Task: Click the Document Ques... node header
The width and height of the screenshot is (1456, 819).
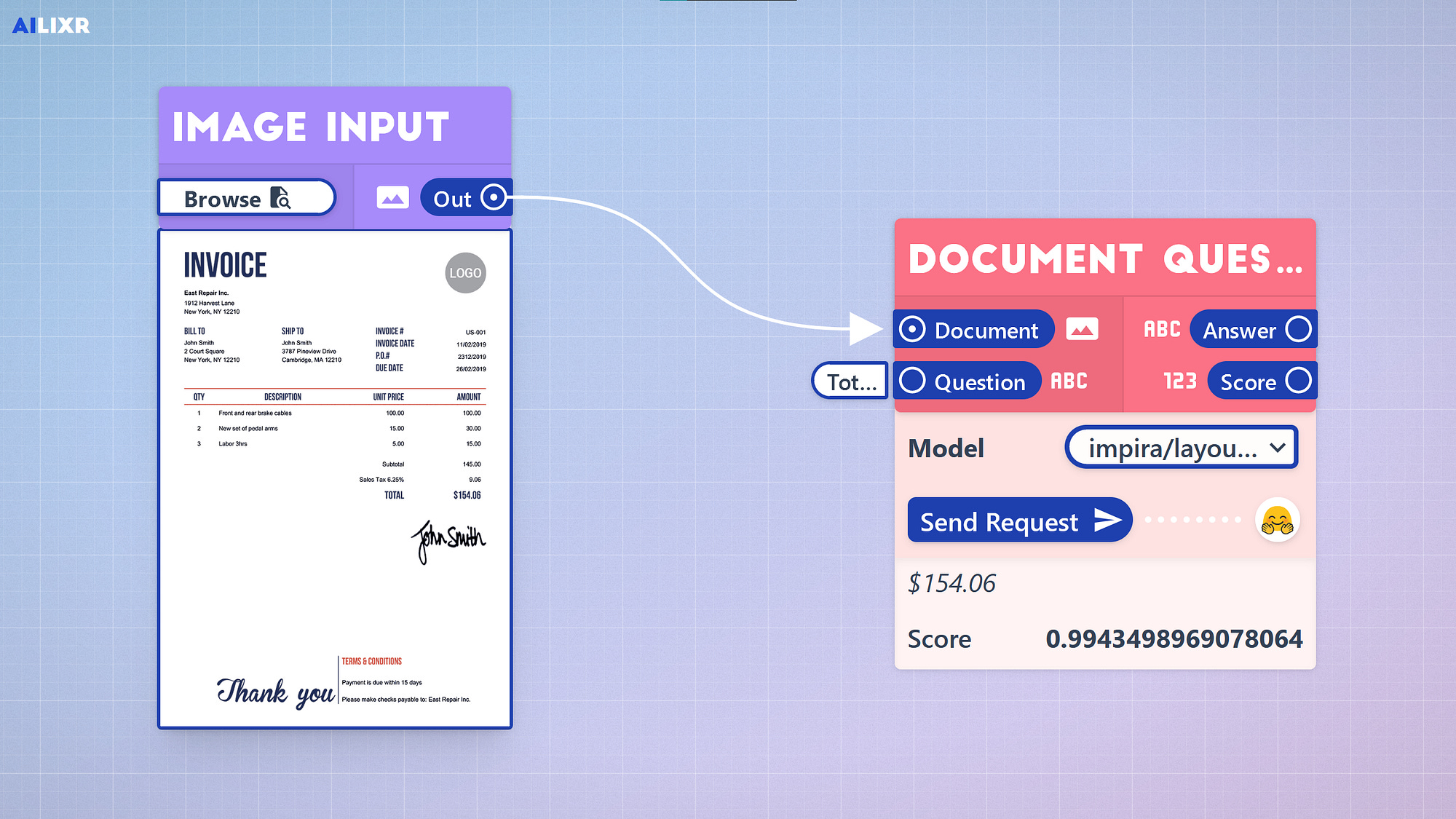Action: [1104, 258]
